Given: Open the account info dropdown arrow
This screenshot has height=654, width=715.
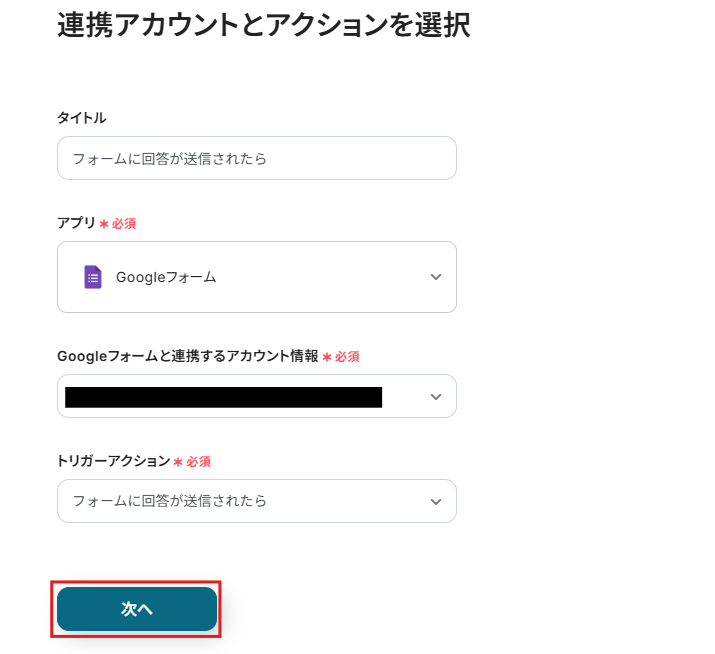Looking at the screenshot, I should [435, 397].
